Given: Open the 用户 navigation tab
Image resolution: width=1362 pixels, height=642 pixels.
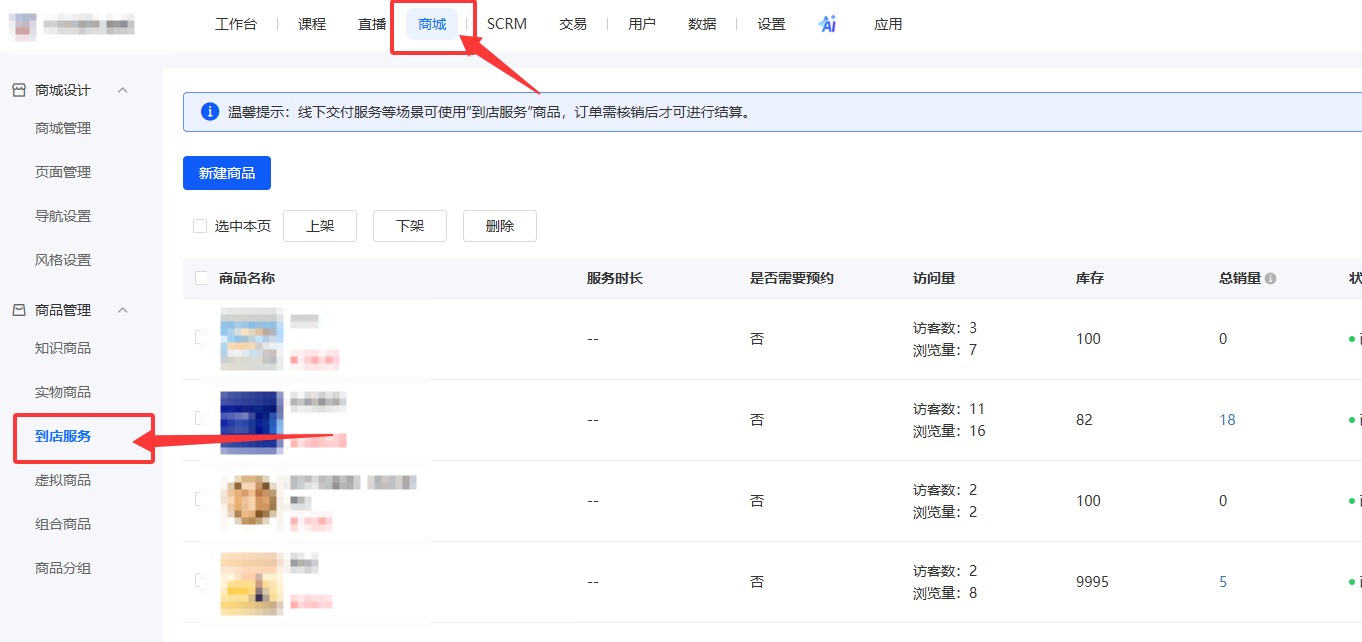Looking at the screenshot, I should (642, 24).
